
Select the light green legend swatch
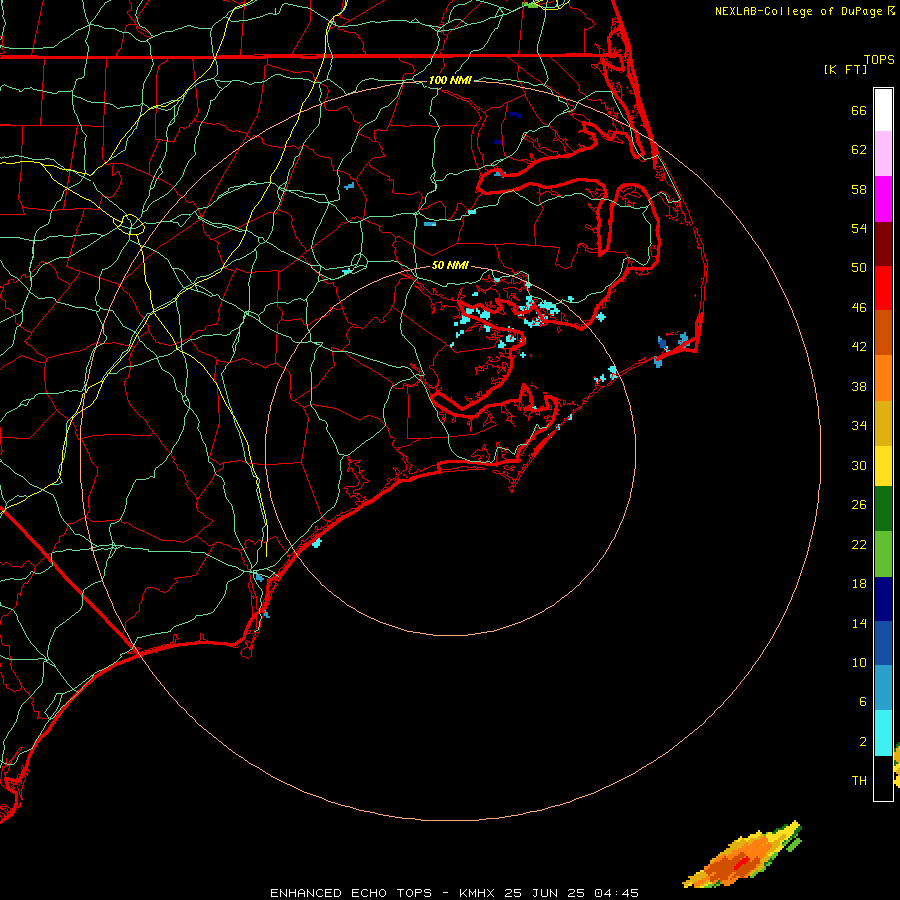(883, 554)
